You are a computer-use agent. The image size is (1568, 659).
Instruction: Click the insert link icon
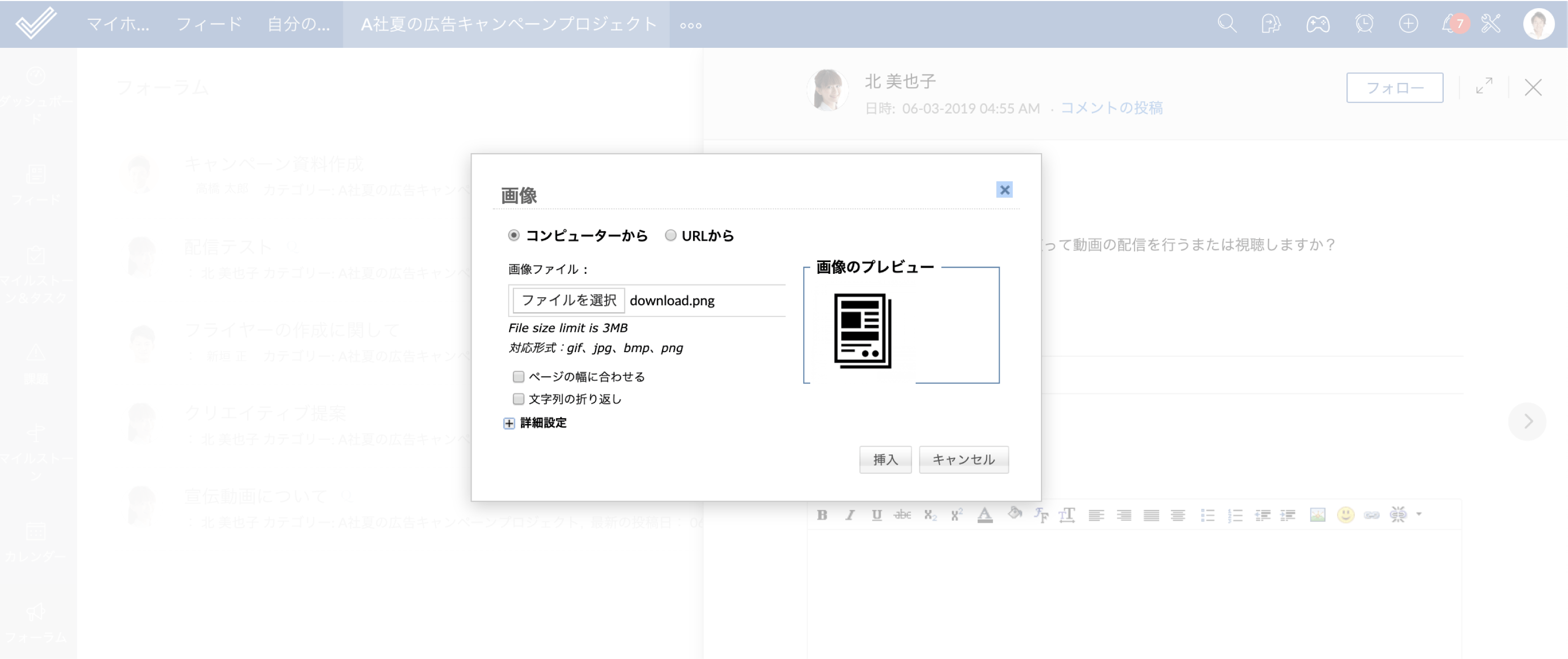pyautogui.click(x=1372, y=515)
